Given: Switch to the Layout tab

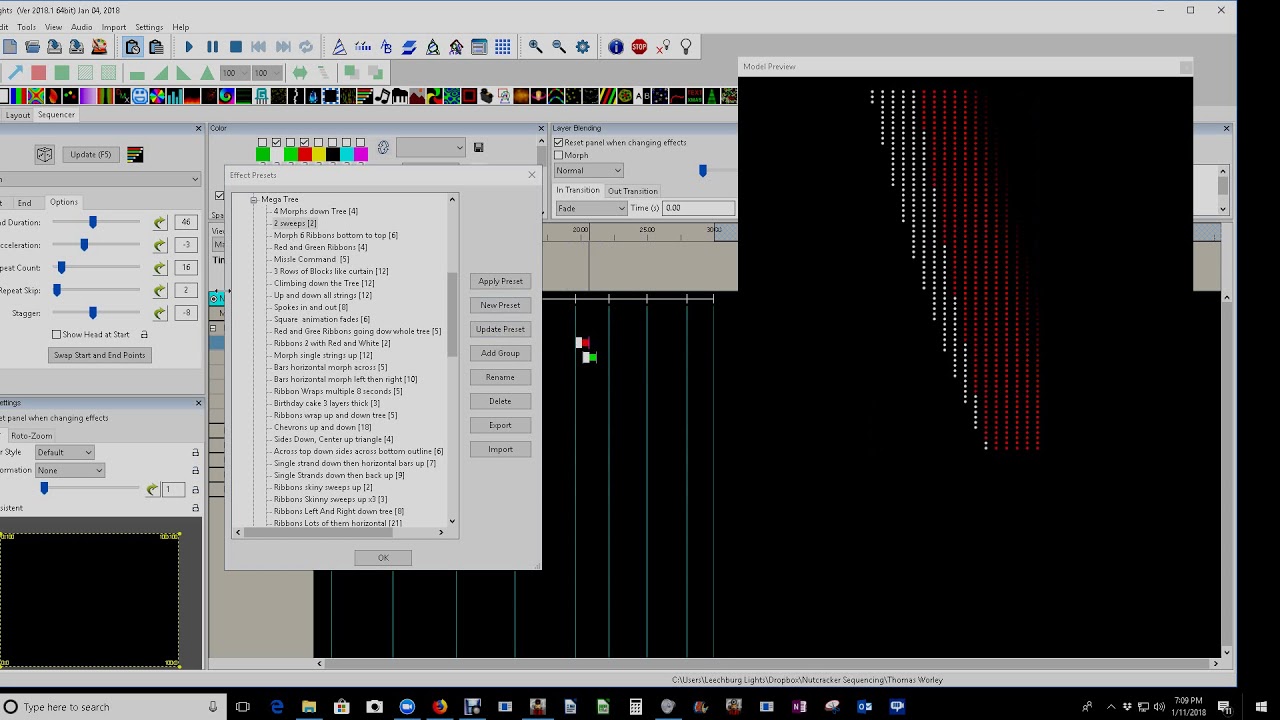Looking at the screenshot, I should pos(17,115).
